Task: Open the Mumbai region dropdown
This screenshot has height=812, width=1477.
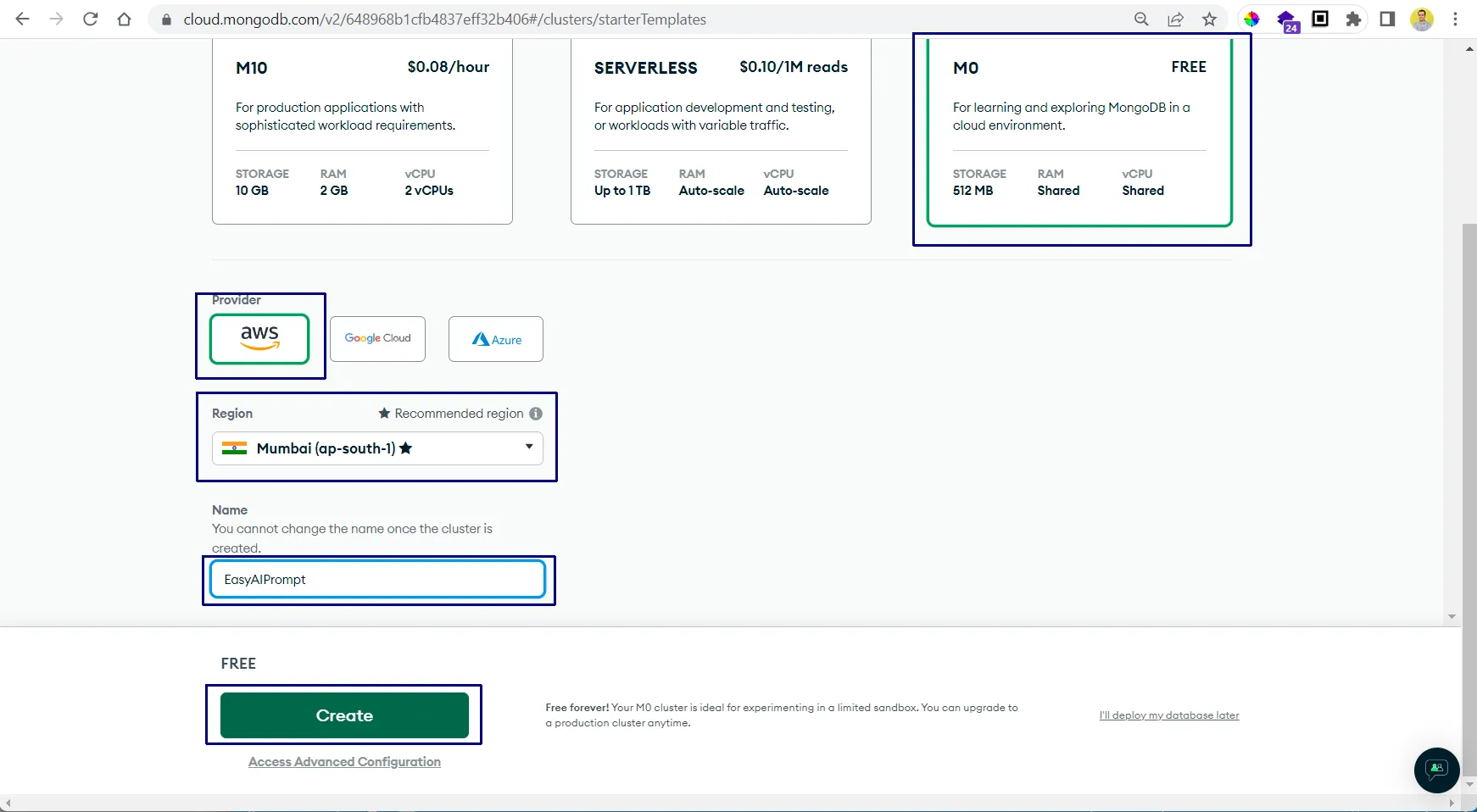Action: (377, 448)
